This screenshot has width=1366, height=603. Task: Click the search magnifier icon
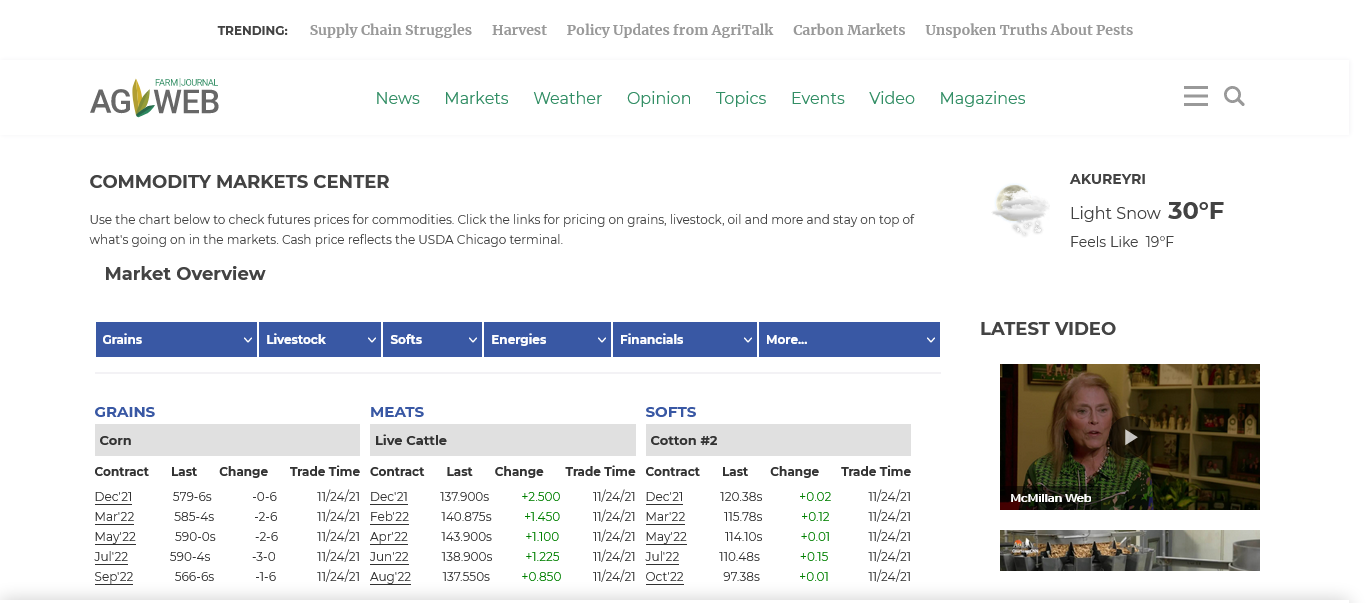[x=1234, y=96]
